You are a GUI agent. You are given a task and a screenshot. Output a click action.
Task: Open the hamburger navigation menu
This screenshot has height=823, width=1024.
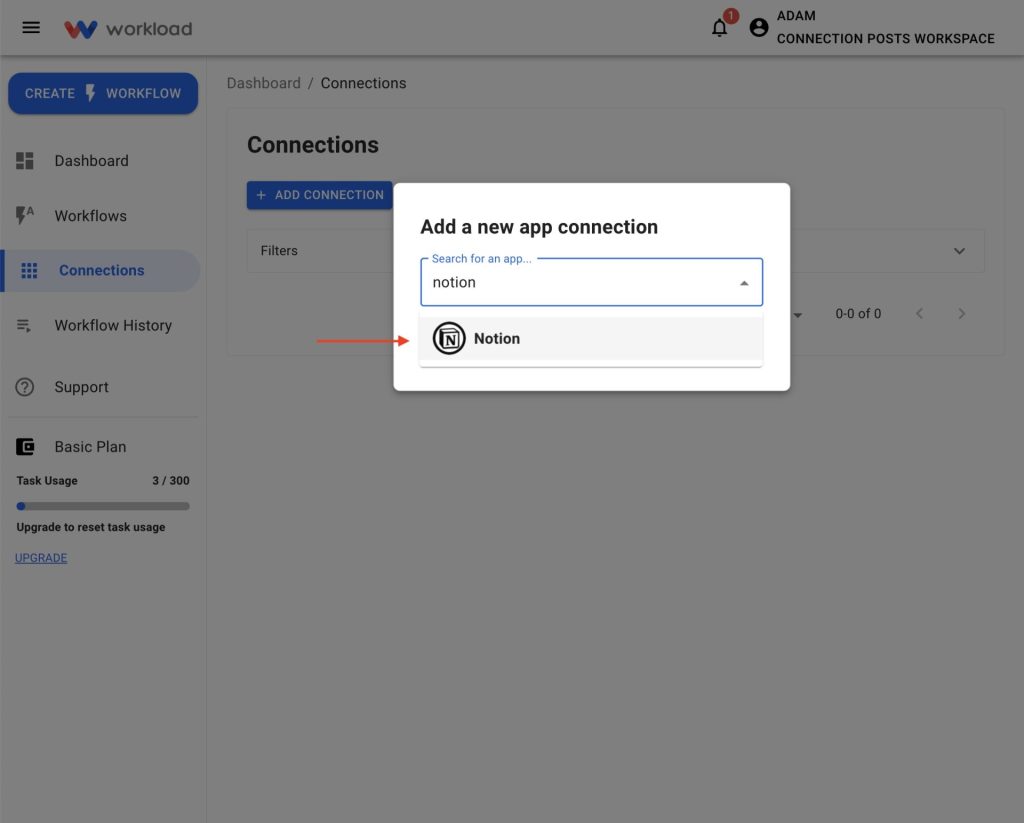tap(31, 27)
